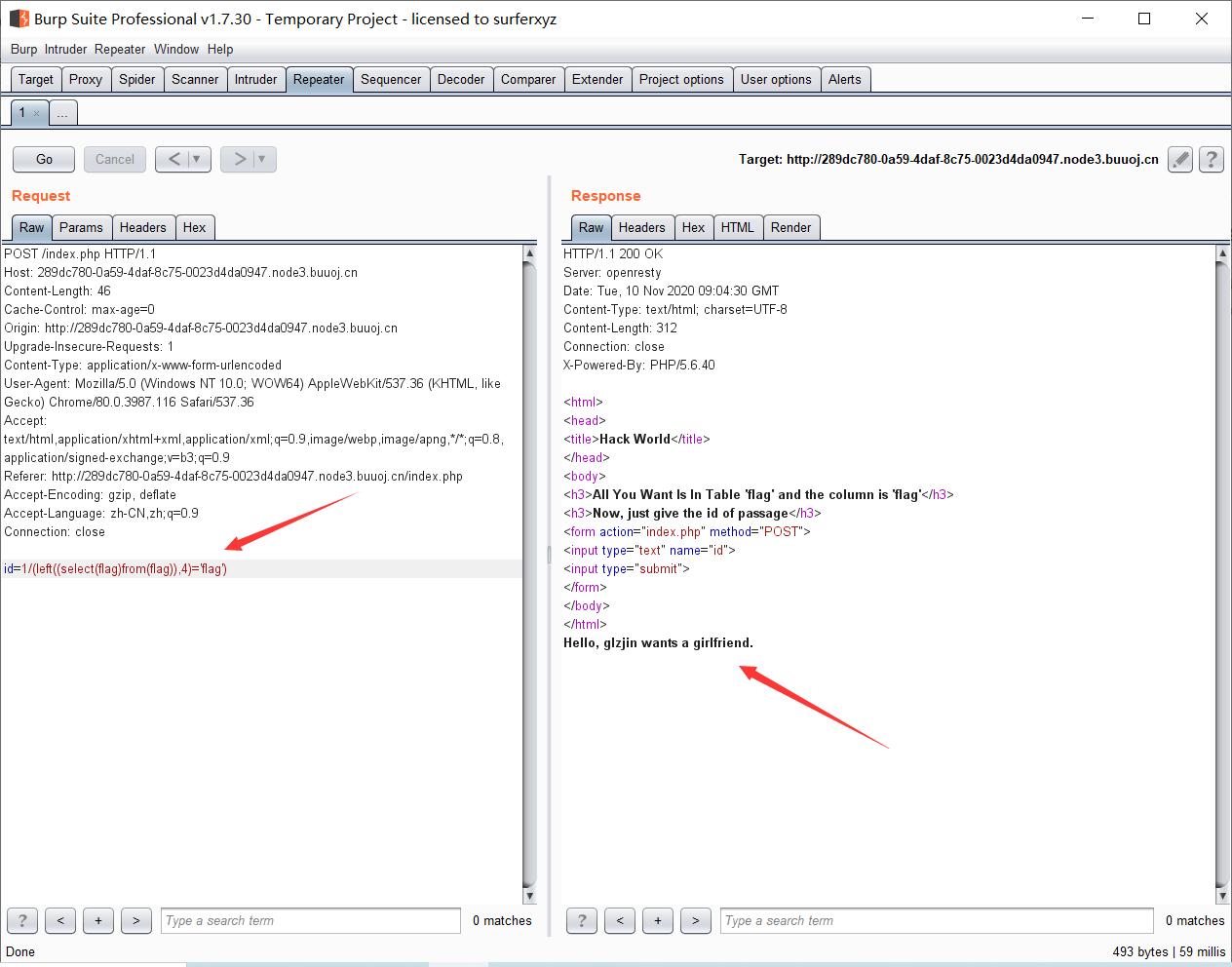Open the Burp menu
This screenshot has height=967, width=1232.
[24, 49]
